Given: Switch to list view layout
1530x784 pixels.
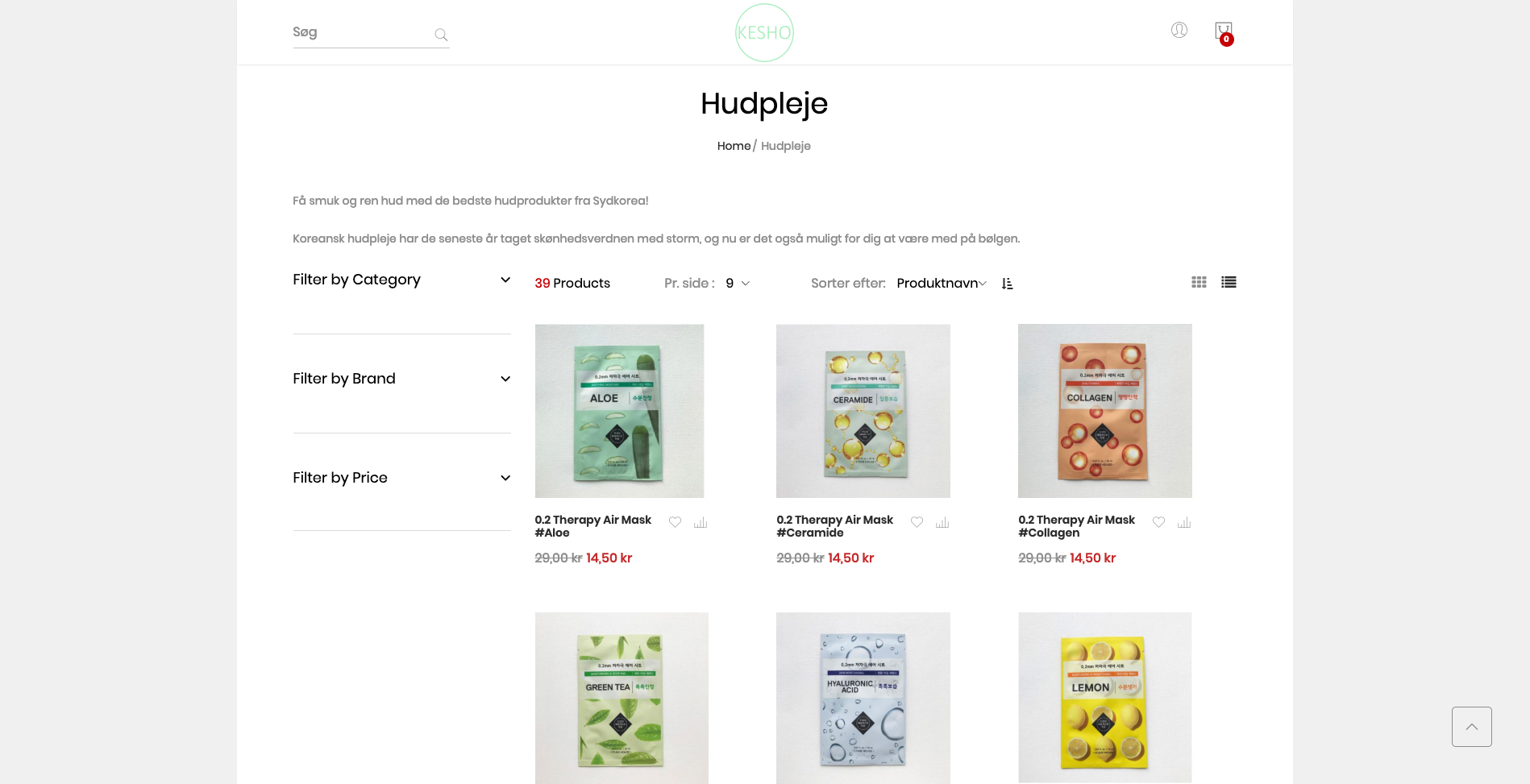Looking at the screenshot, I should coord(1229,282).
